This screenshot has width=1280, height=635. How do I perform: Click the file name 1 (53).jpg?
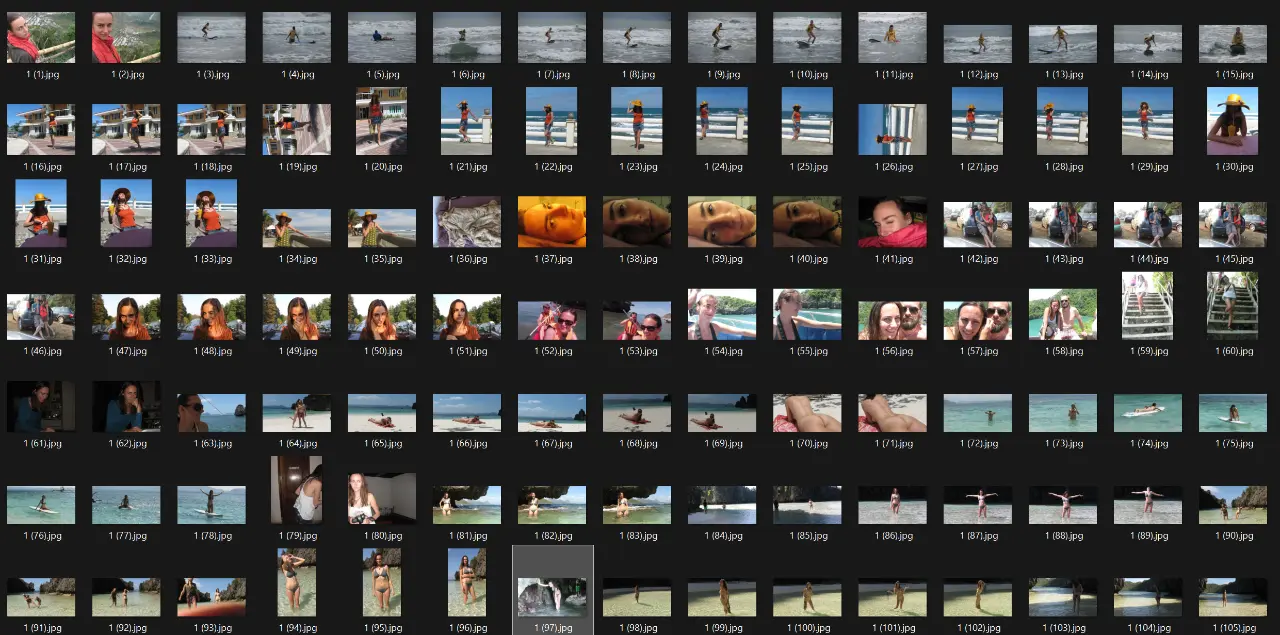pos(637,351)
